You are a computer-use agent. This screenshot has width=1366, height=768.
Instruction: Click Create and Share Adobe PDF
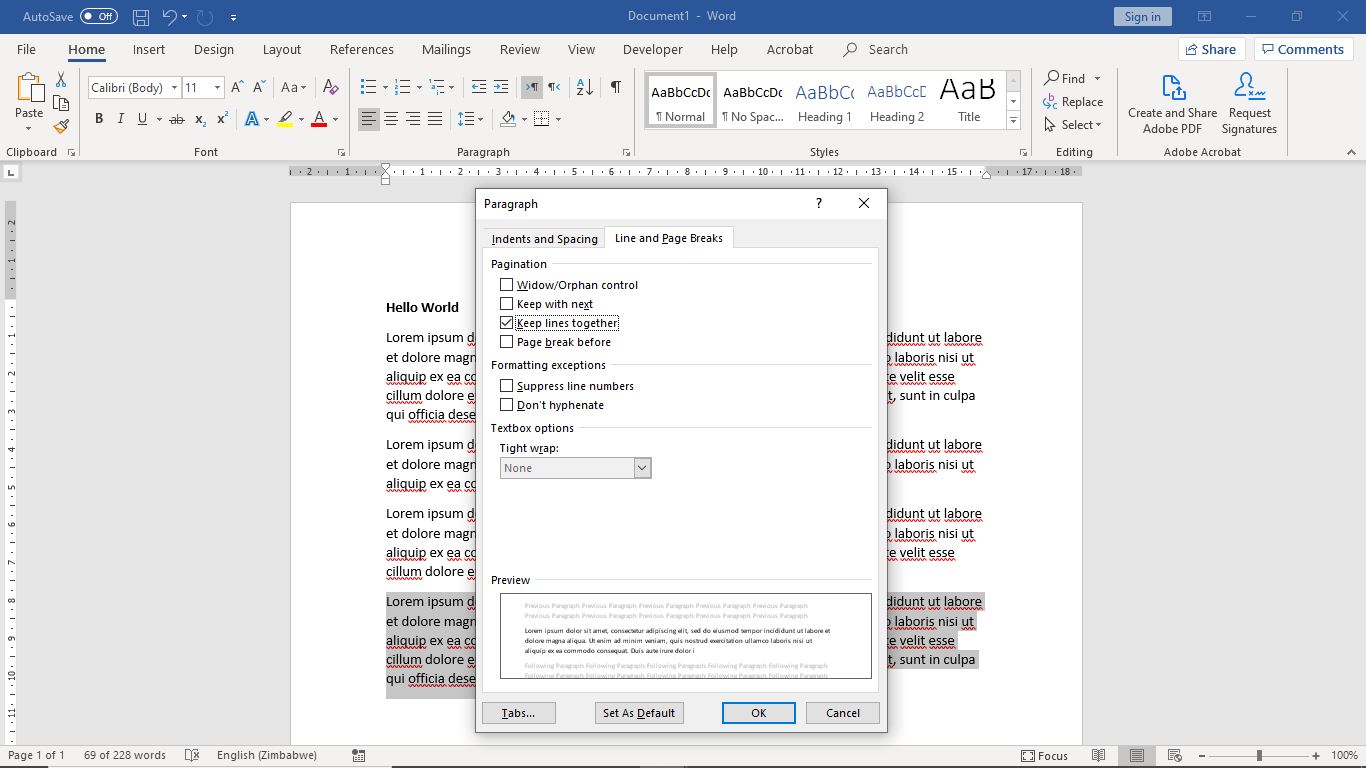coord(1173,103)
